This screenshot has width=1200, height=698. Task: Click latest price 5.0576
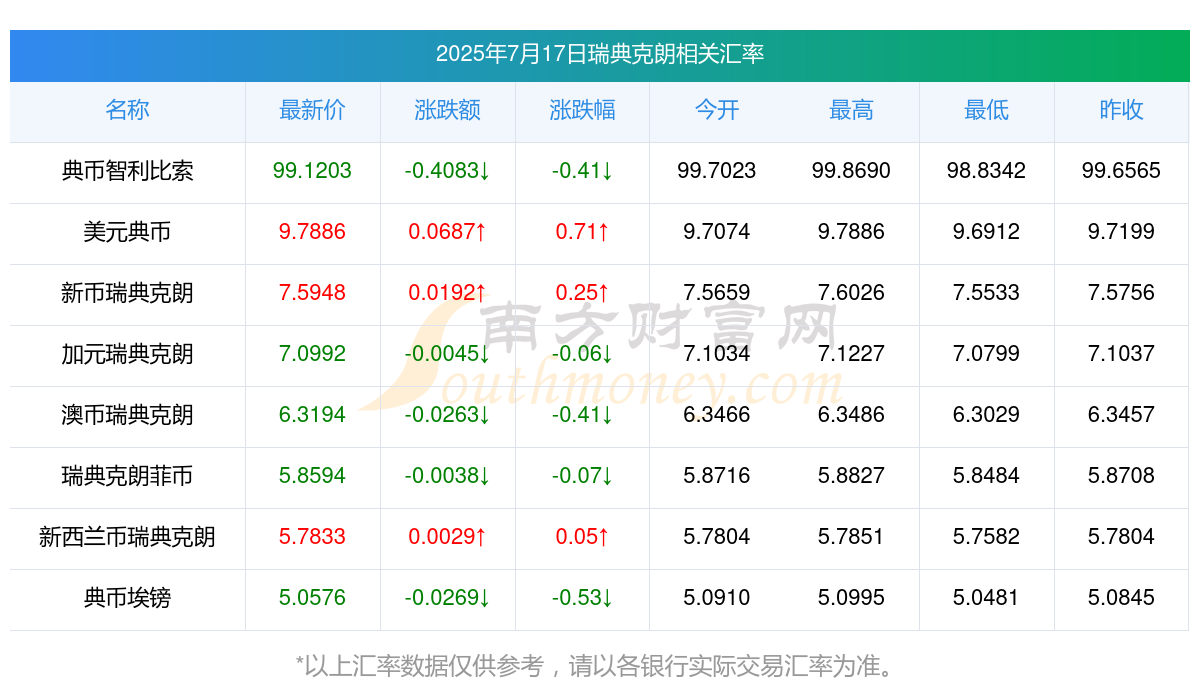[x=312, y=598]
